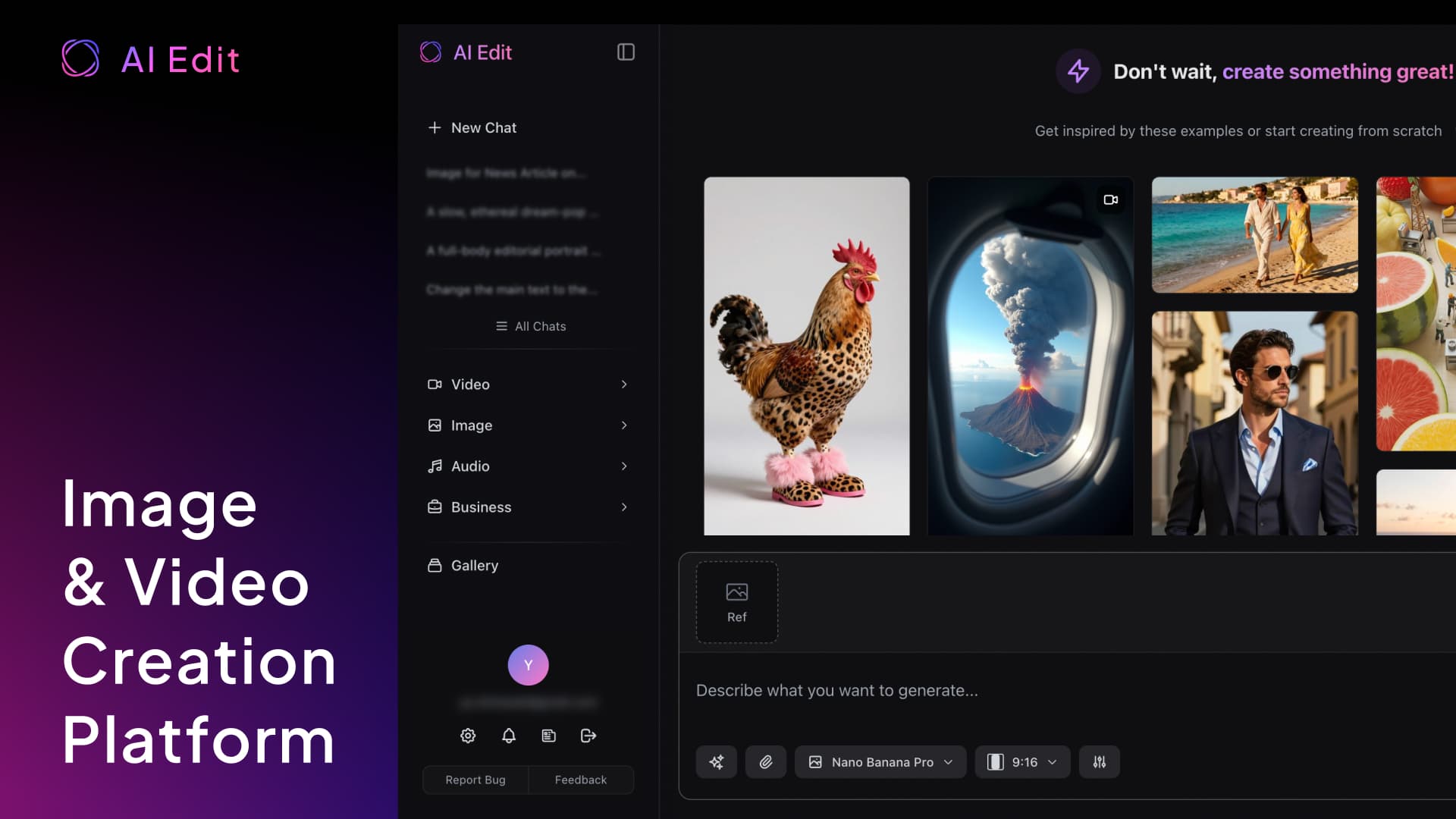Screen dimensions: 1456x819
Task: Click the news document icon
Action: (x=549, y=736)
